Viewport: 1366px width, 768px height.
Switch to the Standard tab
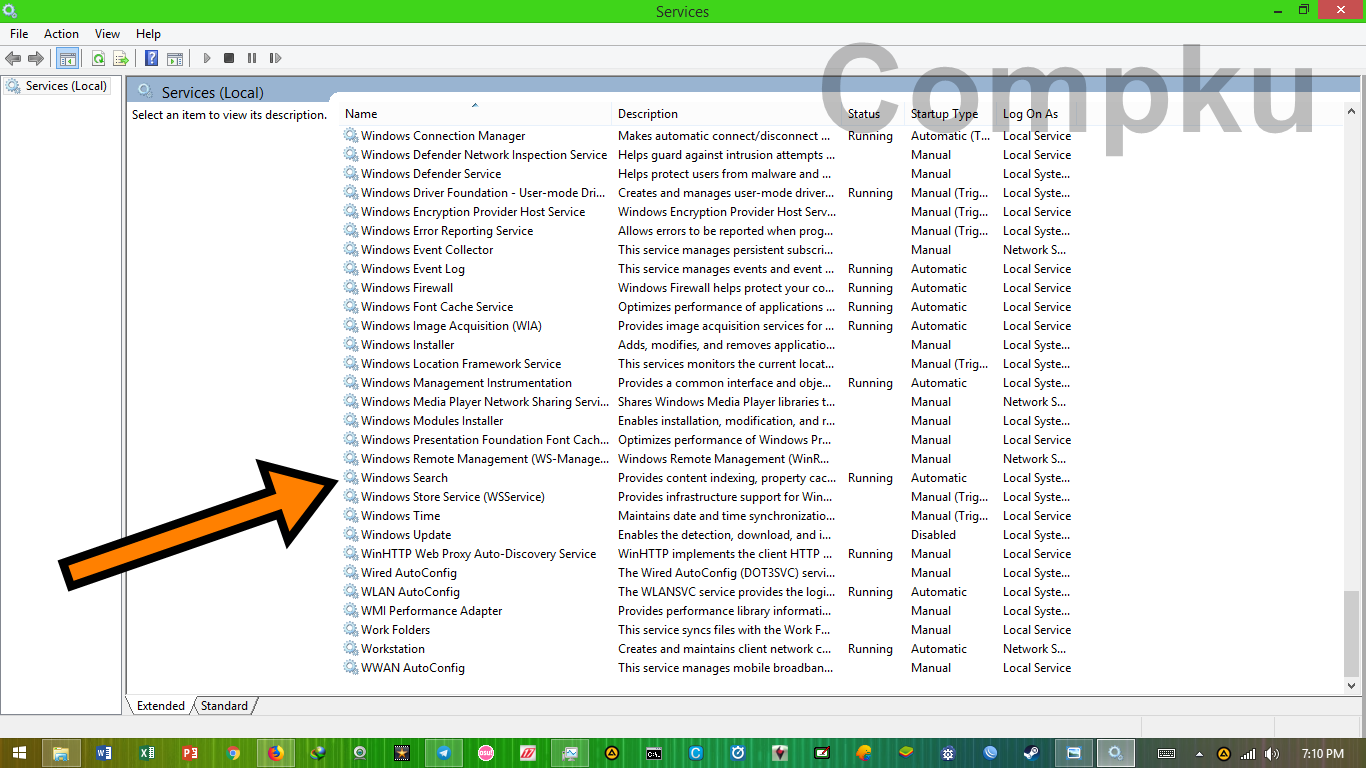coord(224,705)
